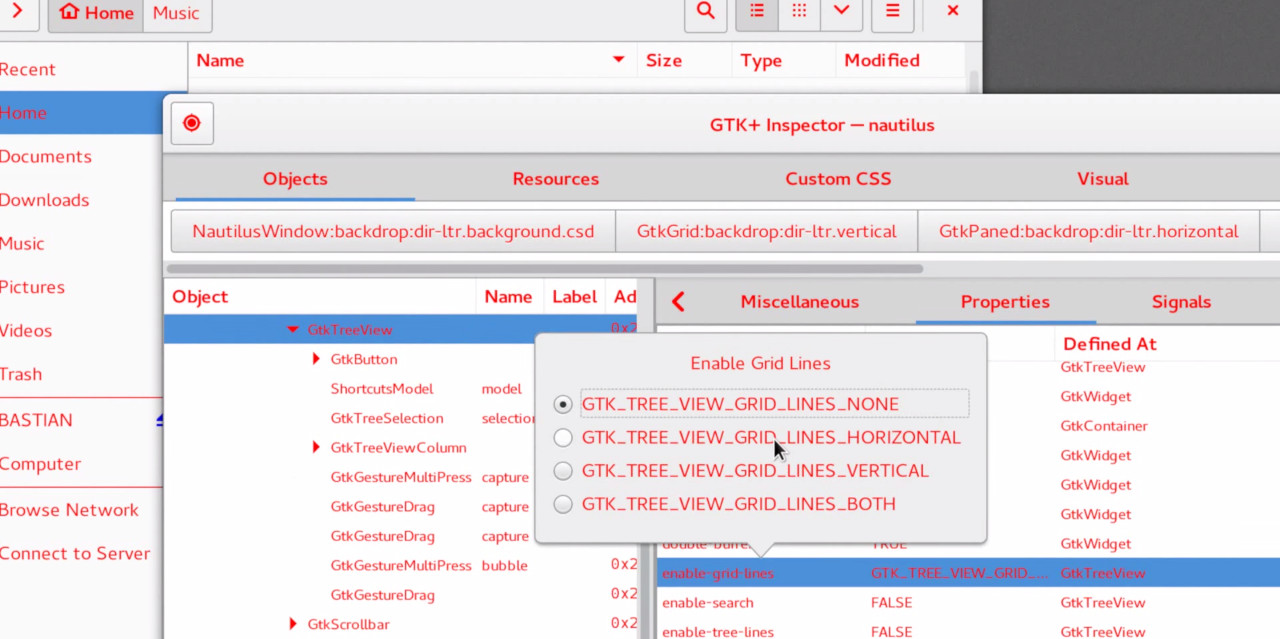Select GTK_TREE_VIEW_GRID_LINES_VERTICAL option
The height and width of the screenshot is (639, 1280).
[563, 471]
